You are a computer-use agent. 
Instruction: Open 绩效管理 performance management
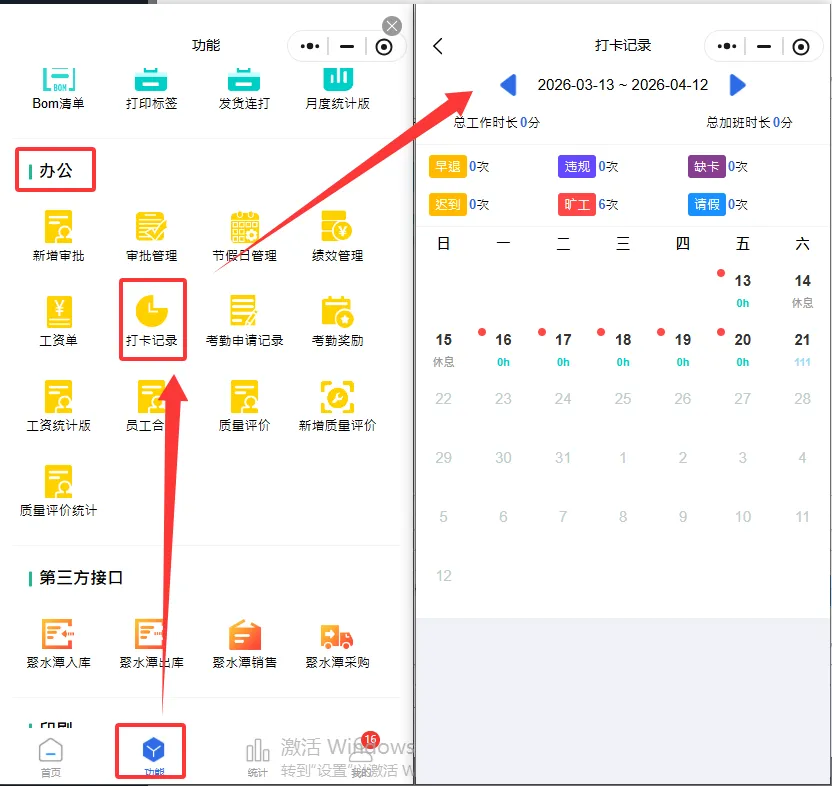point(337,229)
